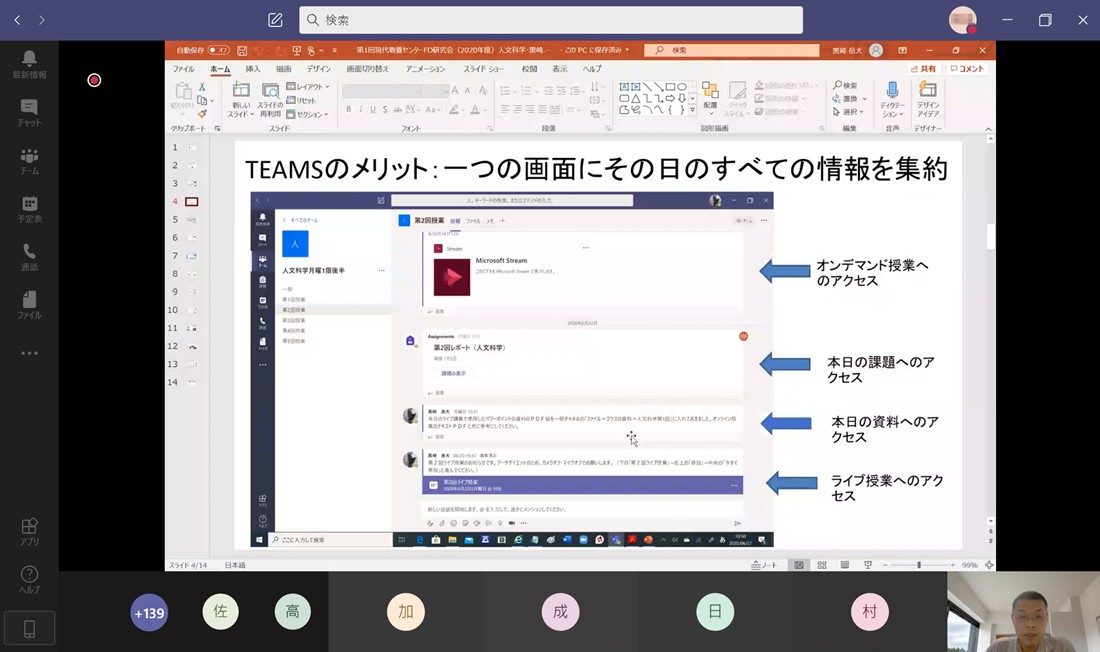This screenshot has height=652, width=1100.
Task: Click the fit slide to window icon
Action: (x=989, y=565)
